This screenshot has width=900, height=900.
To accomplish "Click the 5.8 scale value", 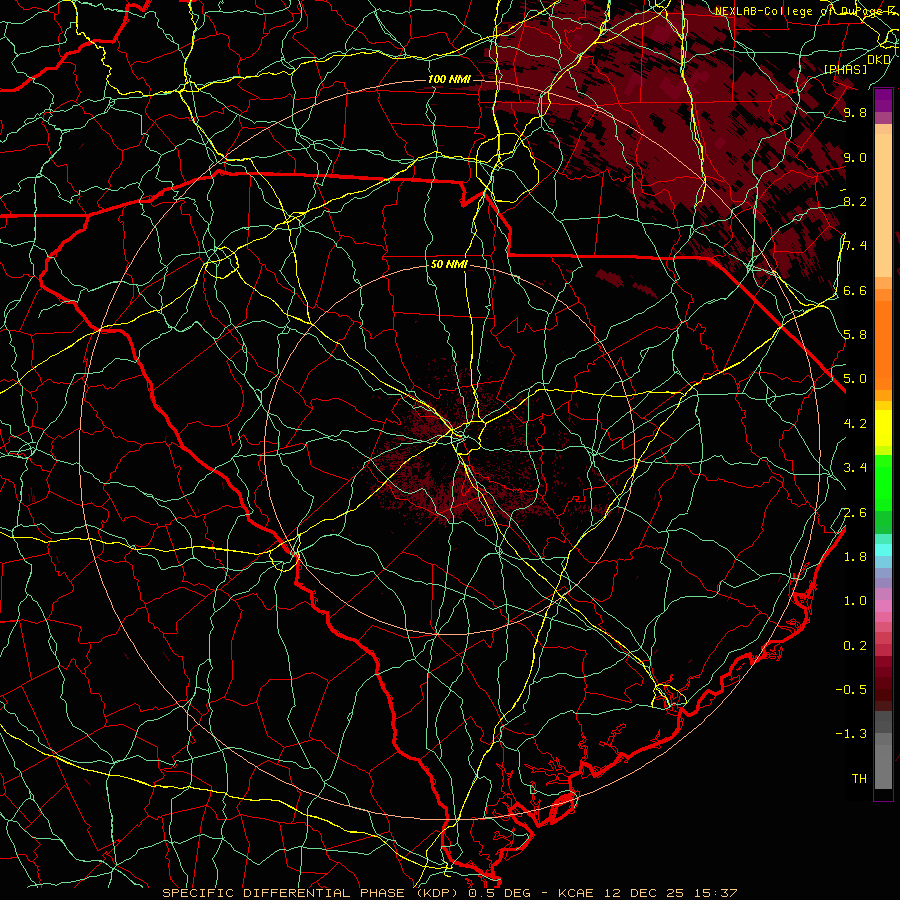I will click(x=855, y=335).
